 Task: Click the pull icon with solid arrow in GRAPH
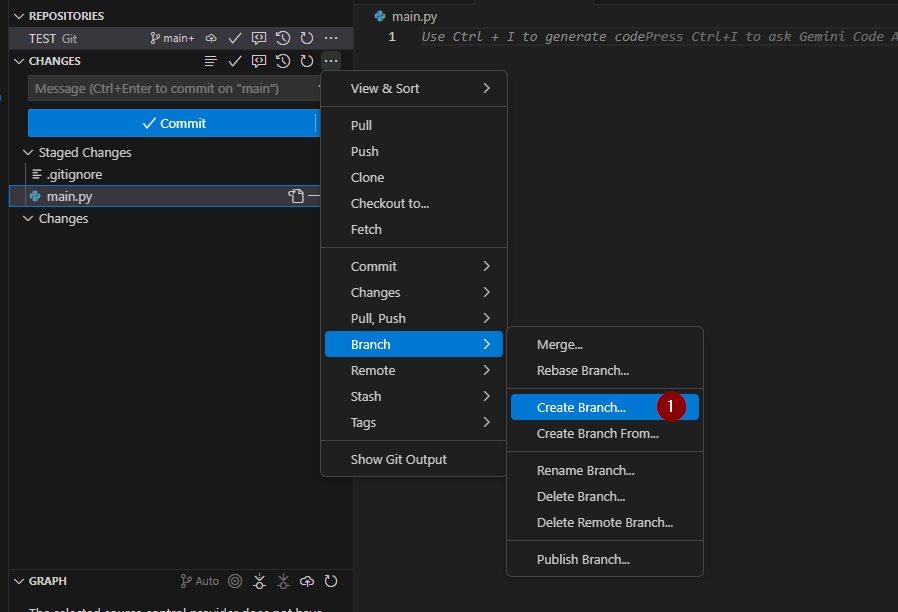(283, 581)
